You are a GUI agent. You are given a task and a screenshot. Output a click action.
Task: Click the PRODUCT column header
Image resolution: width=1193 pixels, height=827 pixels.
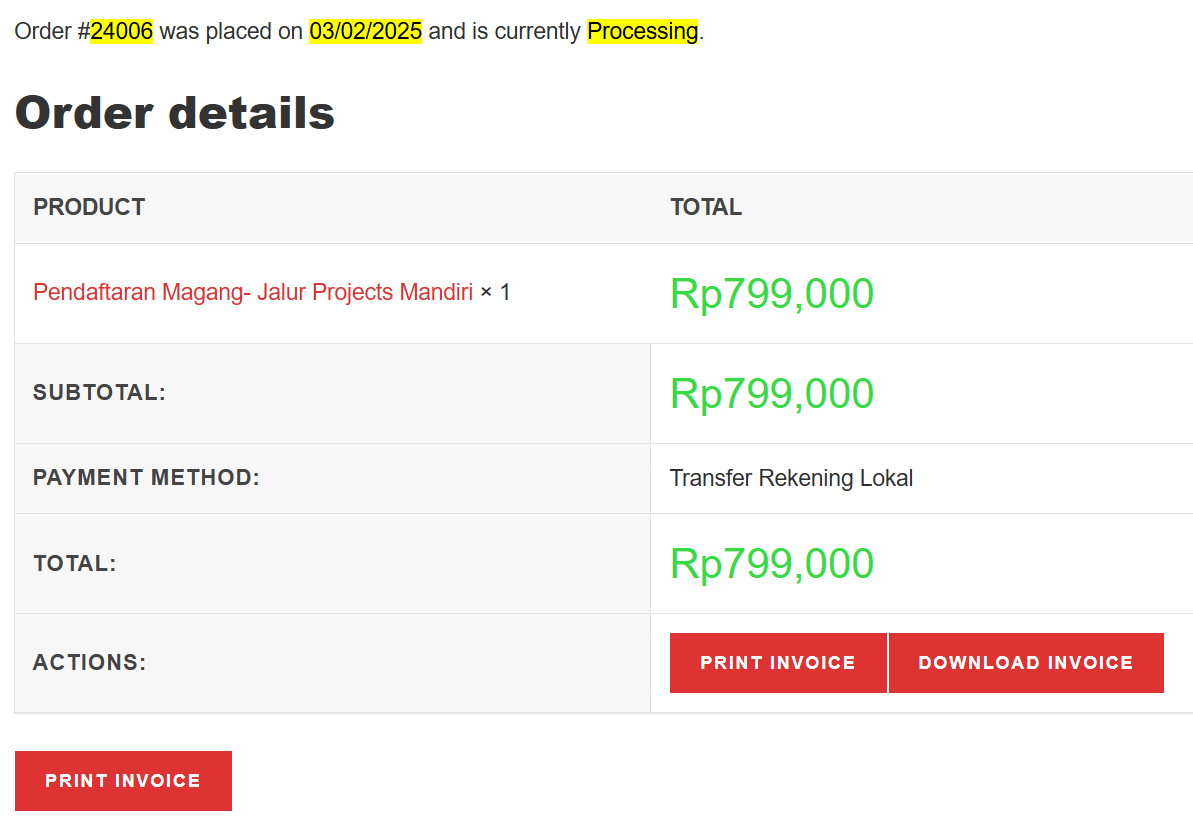(x=89, y=207)
